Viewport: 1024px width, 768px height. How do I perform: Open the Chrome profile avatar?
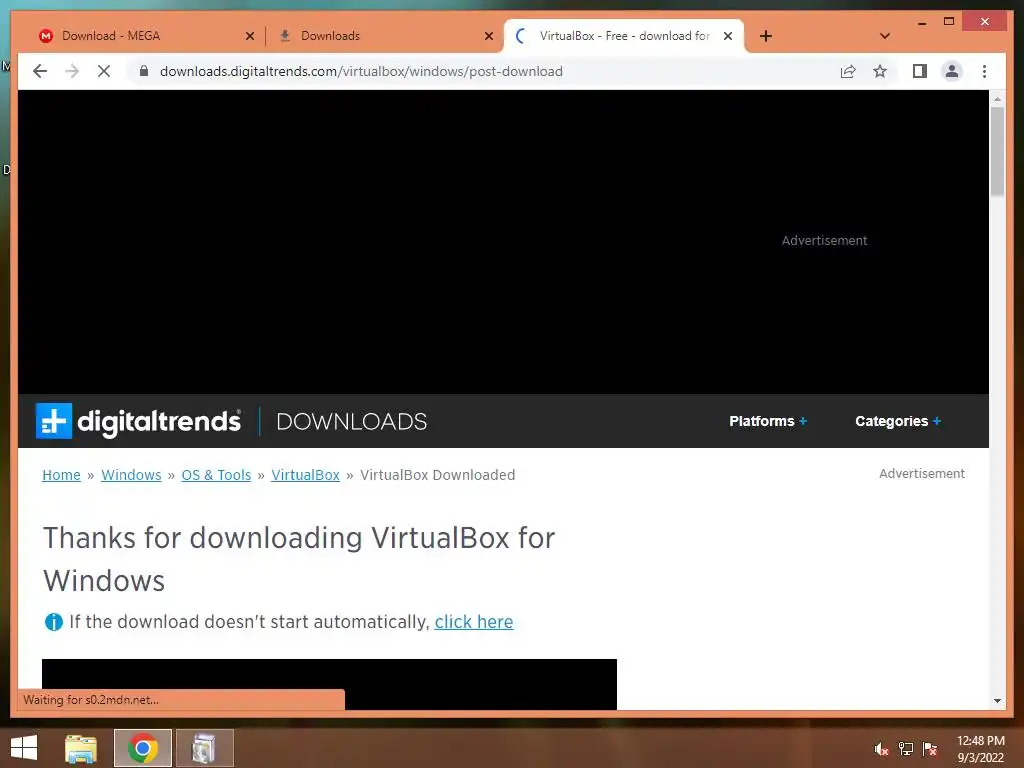tap(952, 71)
